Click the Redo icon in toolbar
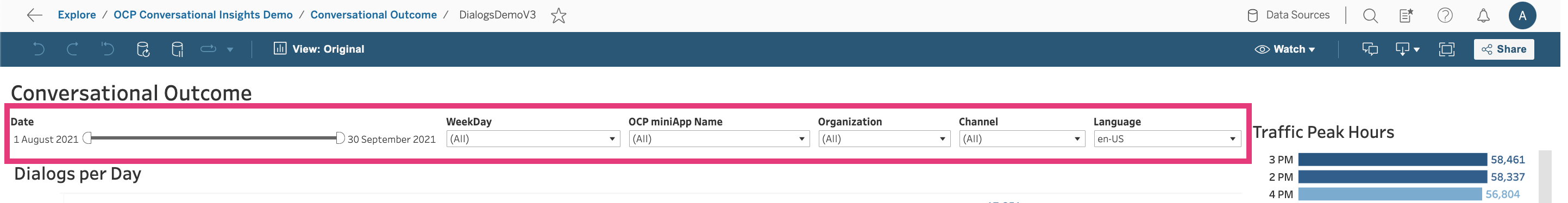 point(72,49)
